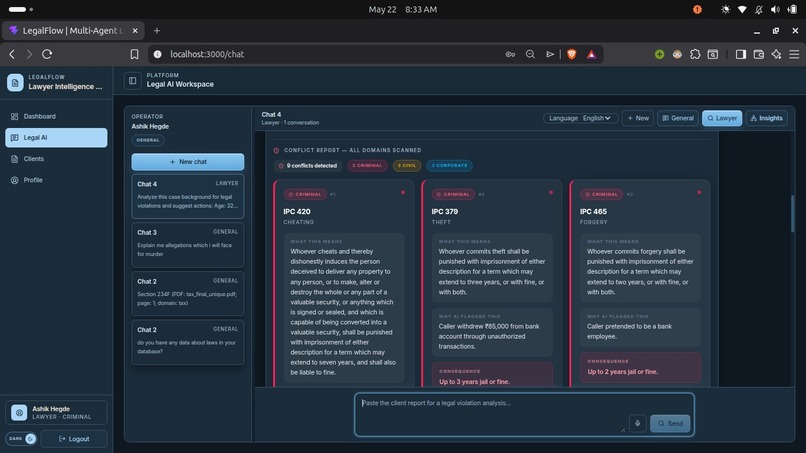Click the red status dot on IPC 420 card
This screenshot has height=453, width=806.
(403, 192)
